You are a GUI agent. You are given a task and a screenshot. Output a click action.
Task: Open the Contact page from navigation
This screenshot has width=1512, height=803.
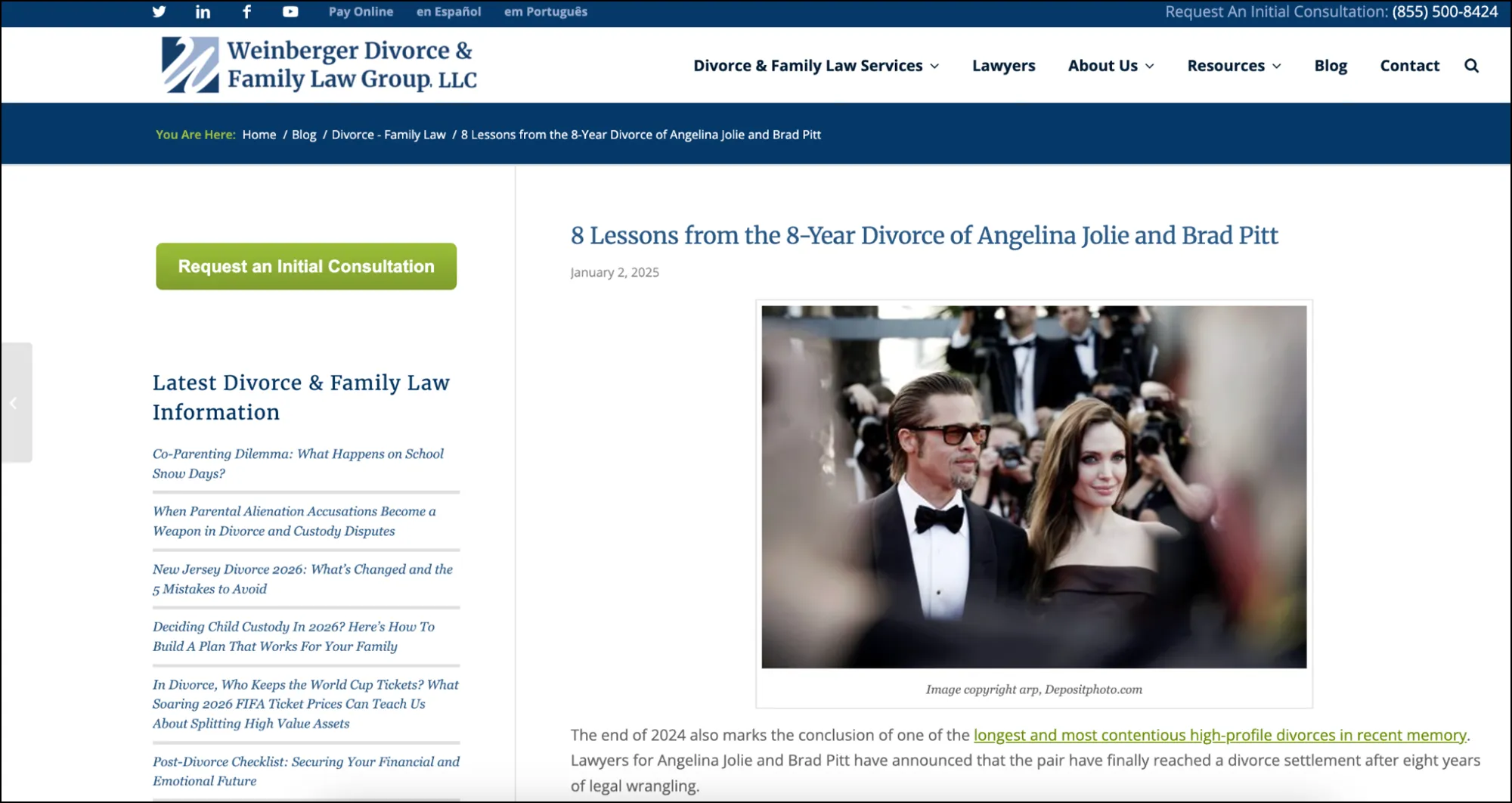click(1409, 65)
